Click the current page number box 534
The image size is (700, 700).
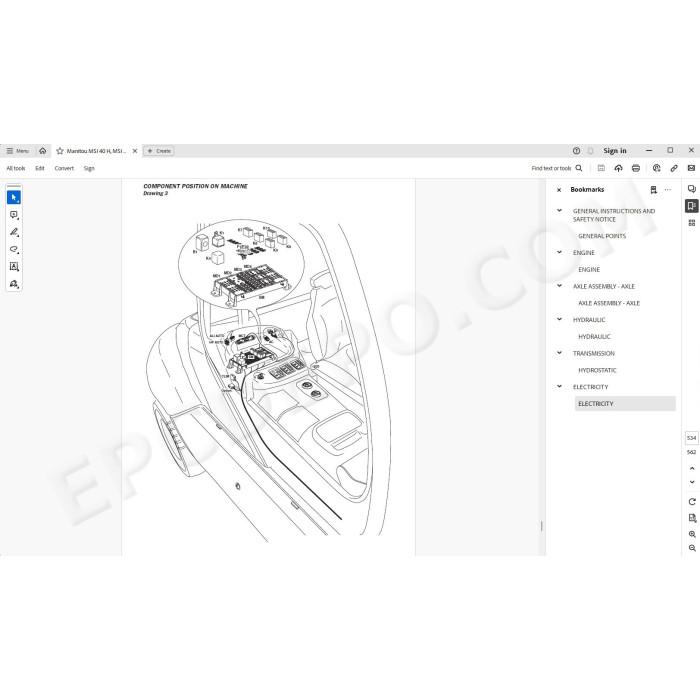click(x=692, y=438)
